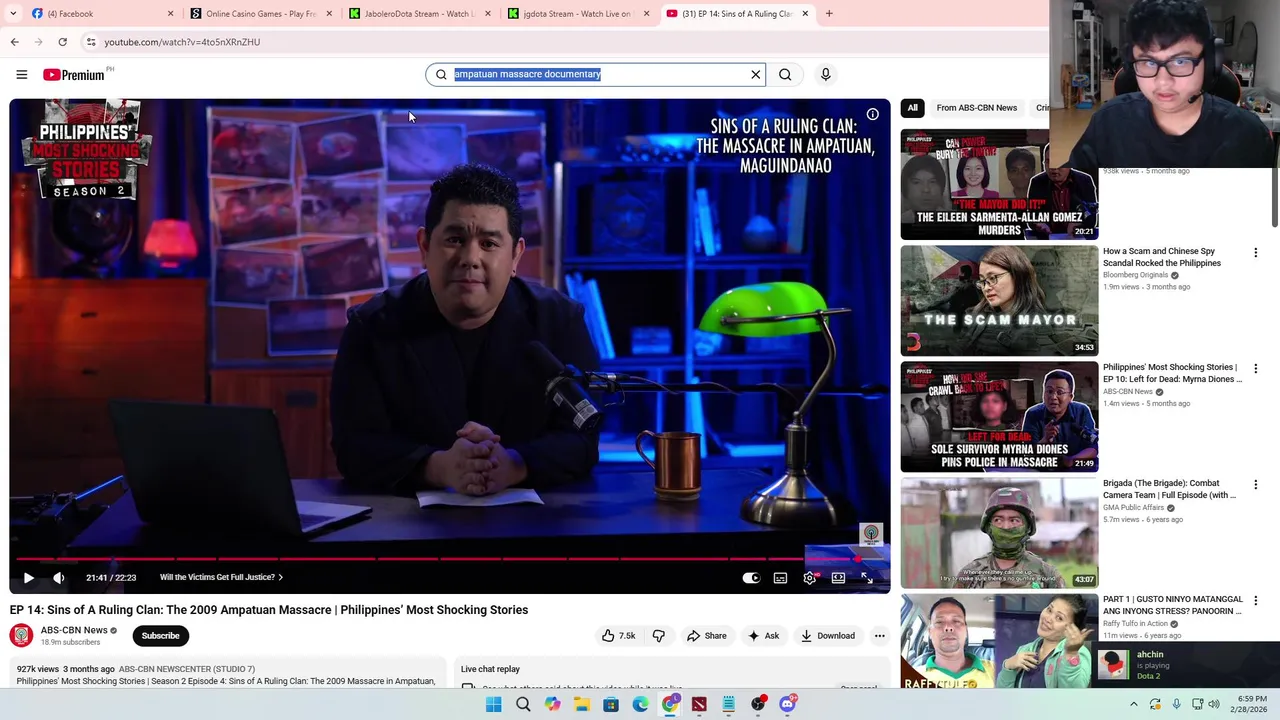1280x720 pixels.
Task: Open the Eileen Sarmenta-Allan Gomez Murders thumbnail
Action: [x=999, y=184]
